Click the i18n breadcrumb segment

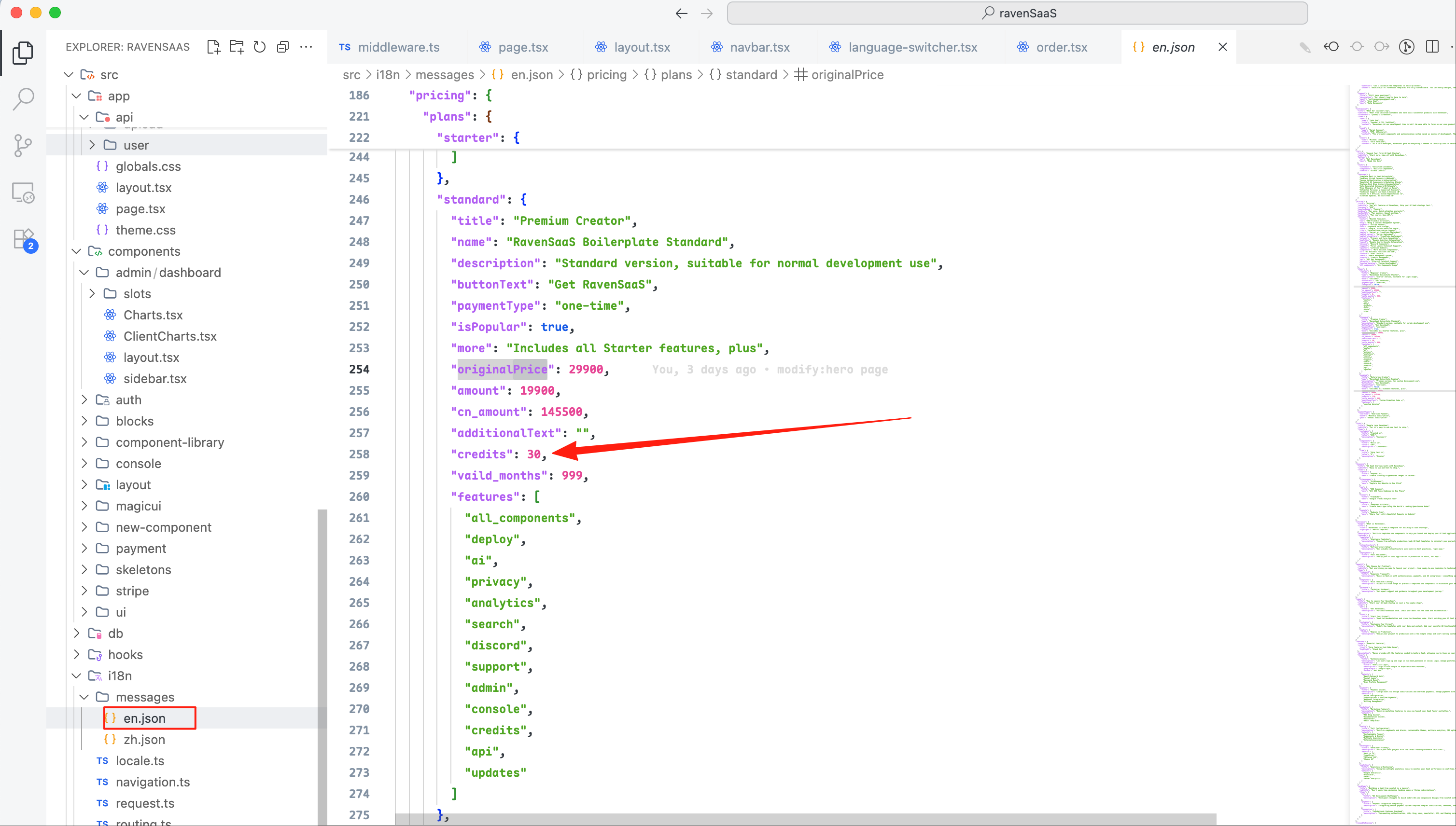coord(388,75)
